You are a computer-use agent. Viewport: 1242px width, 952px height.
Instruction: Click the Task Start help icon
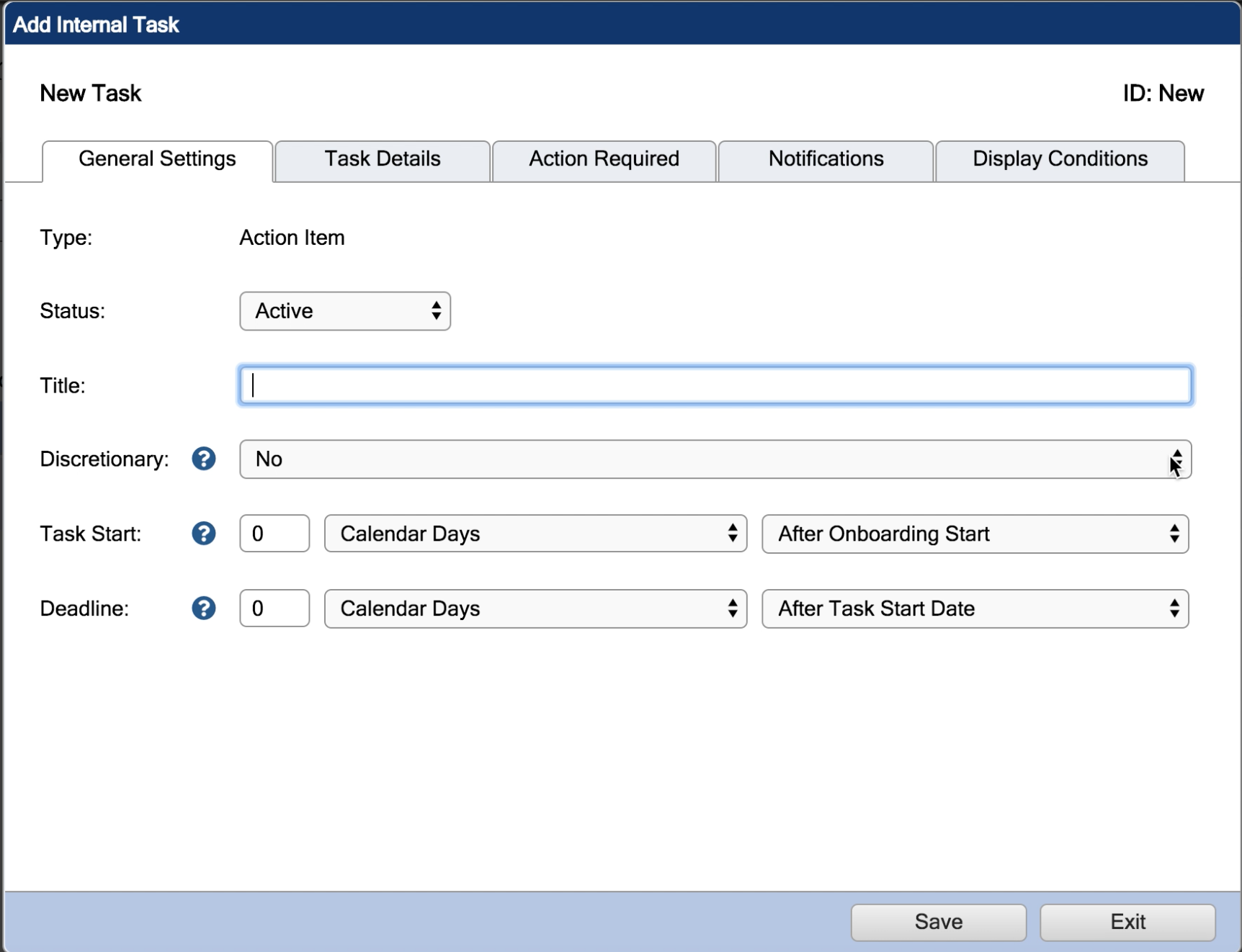point(204,534)
